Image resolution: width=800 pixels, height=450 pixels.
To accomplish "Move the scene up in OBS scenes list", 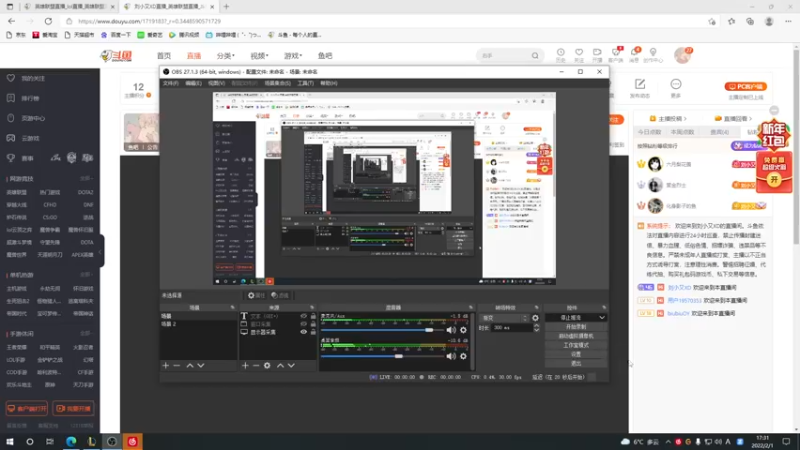I will pos(190,365).
